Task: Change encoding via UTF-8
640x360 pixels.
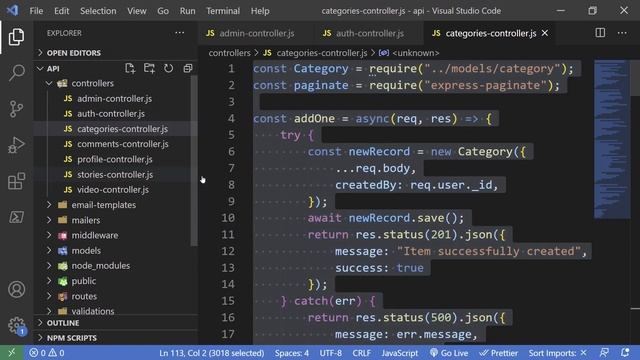Action: [331, 353]
